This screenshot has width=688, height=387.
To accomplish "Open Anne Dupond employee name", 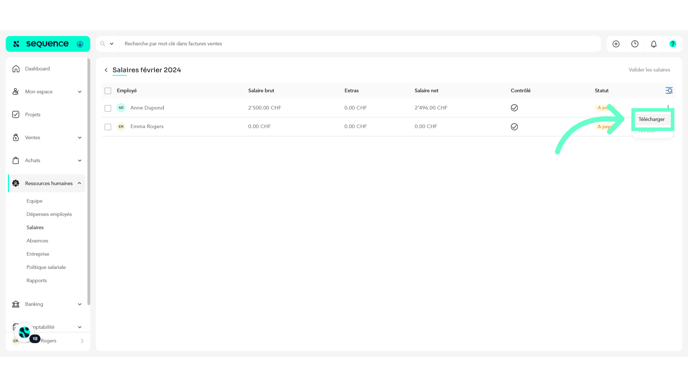I will (x=147, y=108).
